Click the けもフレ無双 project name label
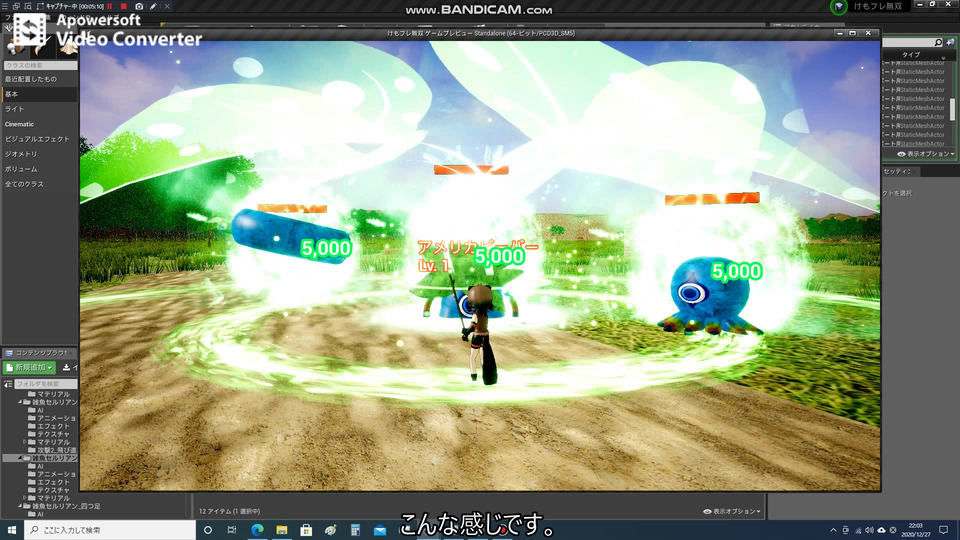960x540 pixels. point(878,6)
